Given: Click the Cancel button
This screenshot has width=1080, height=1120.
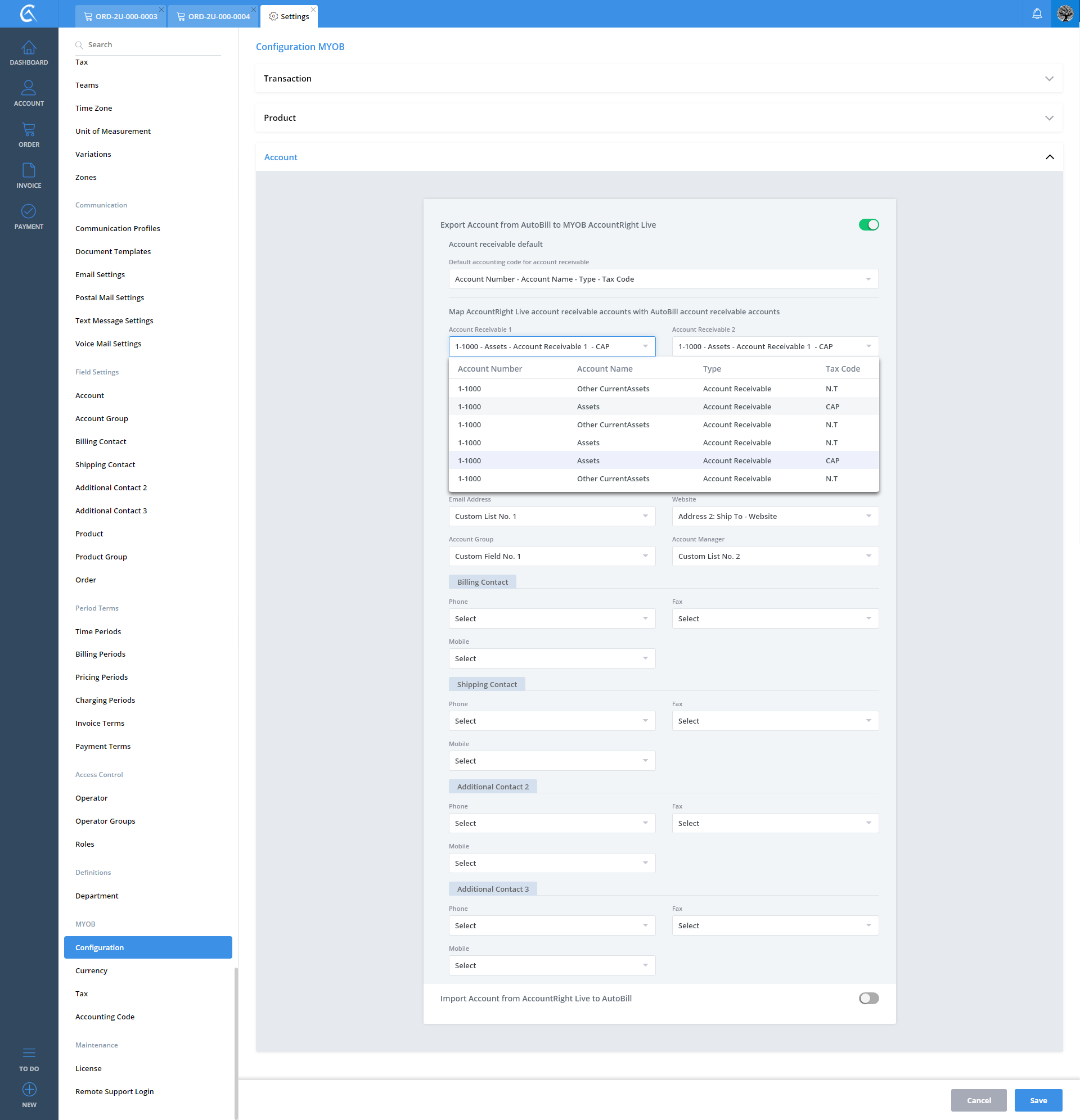Looking at the screenshot, I should tap(978, 1100).
